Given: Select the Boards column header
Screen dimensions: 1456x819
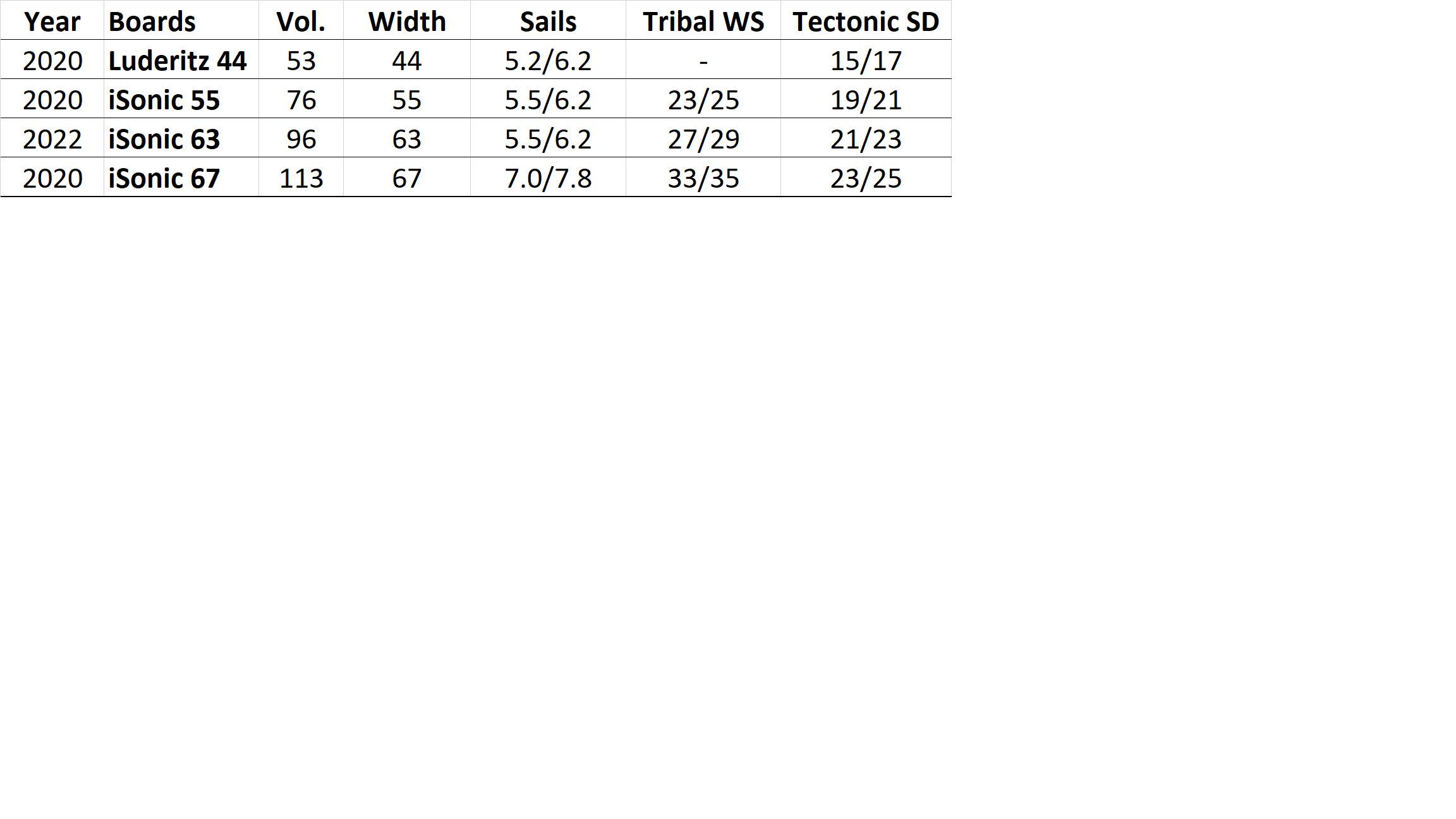Looking at the screenshot, I should point(152,21).
